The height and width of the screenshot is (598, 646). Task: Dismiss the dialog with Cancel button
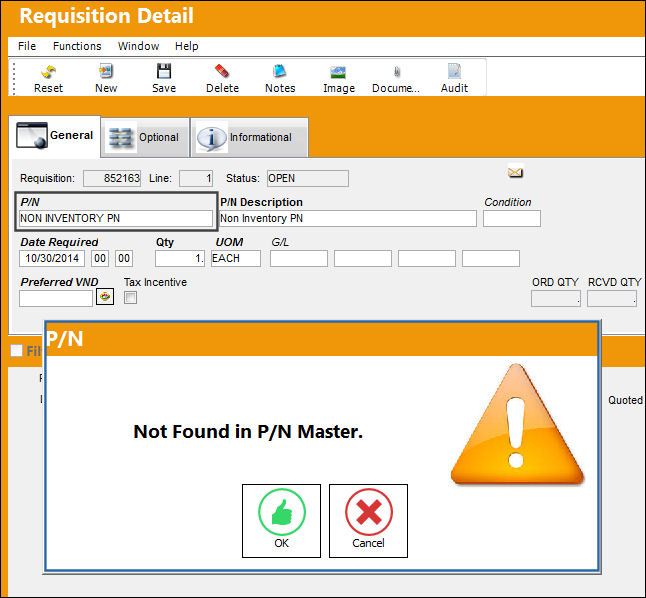coord(368,521)
